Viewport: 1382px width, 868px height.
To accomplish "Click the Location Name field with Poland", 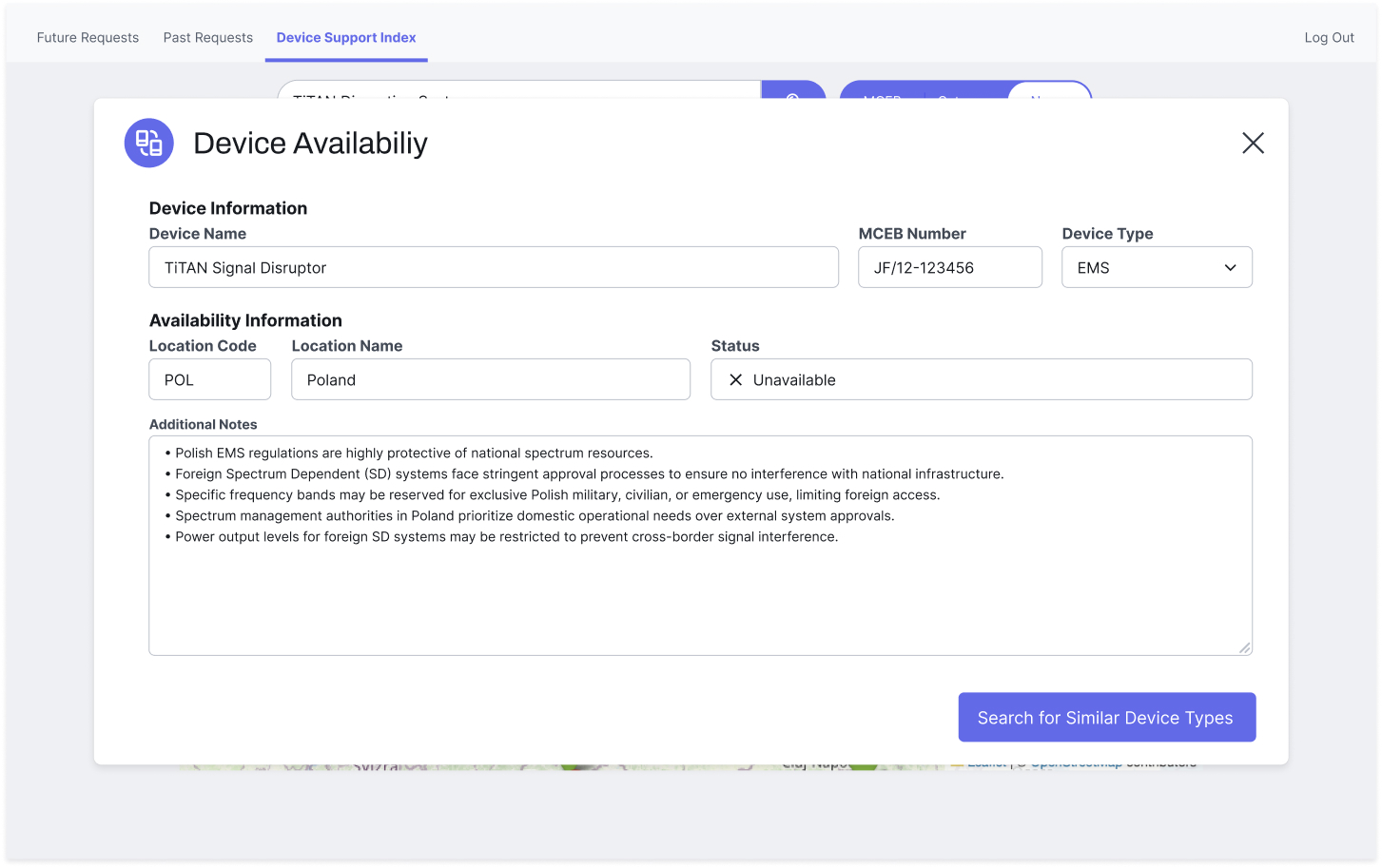I will pyautogui.click(x=490, y=379).
